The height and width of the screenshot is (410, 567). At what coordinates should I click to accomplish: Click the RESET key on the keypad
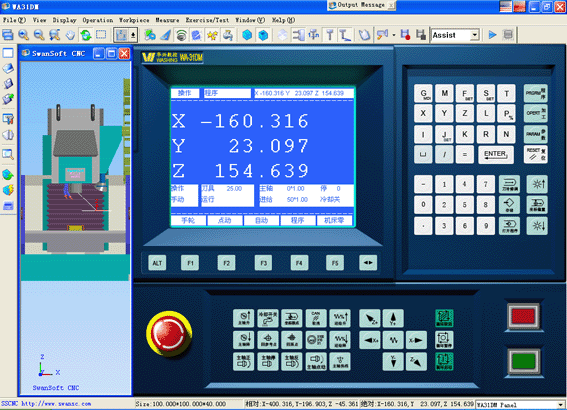point(536,154)
